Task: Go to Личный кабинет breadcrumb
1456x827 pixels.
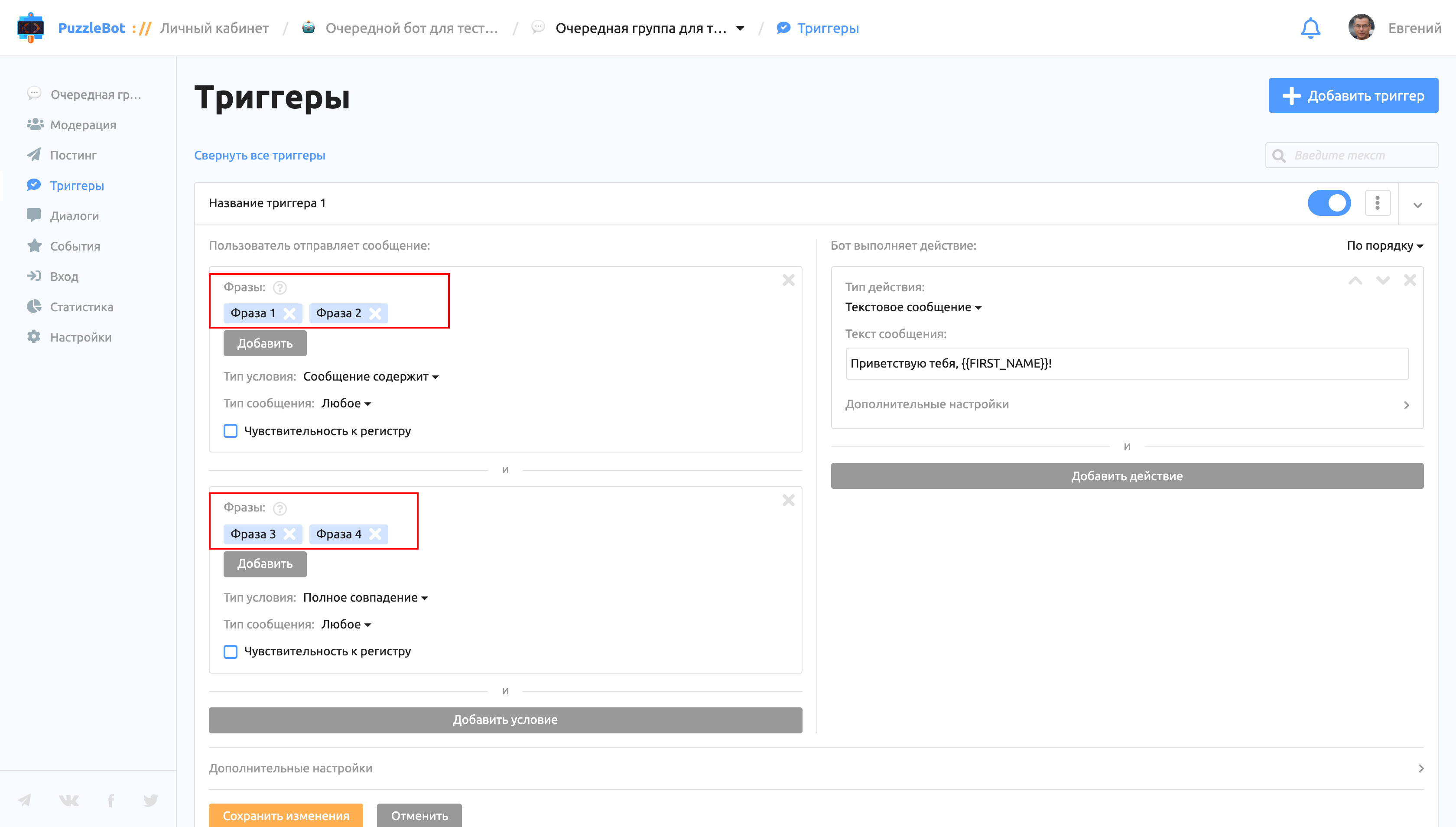Action: tap(214, 28)
